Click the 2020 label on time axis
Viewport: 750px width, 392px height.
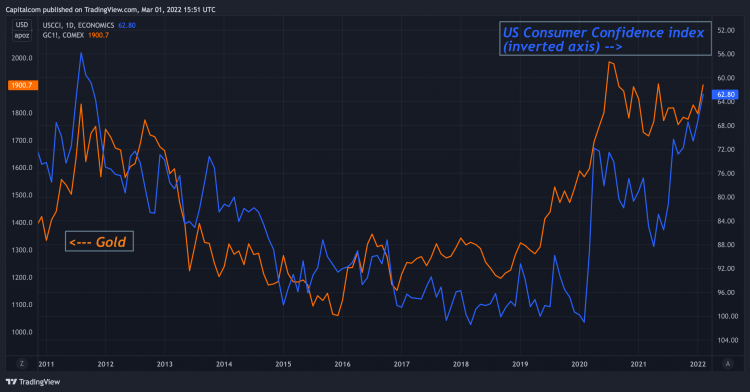[579, 364]
